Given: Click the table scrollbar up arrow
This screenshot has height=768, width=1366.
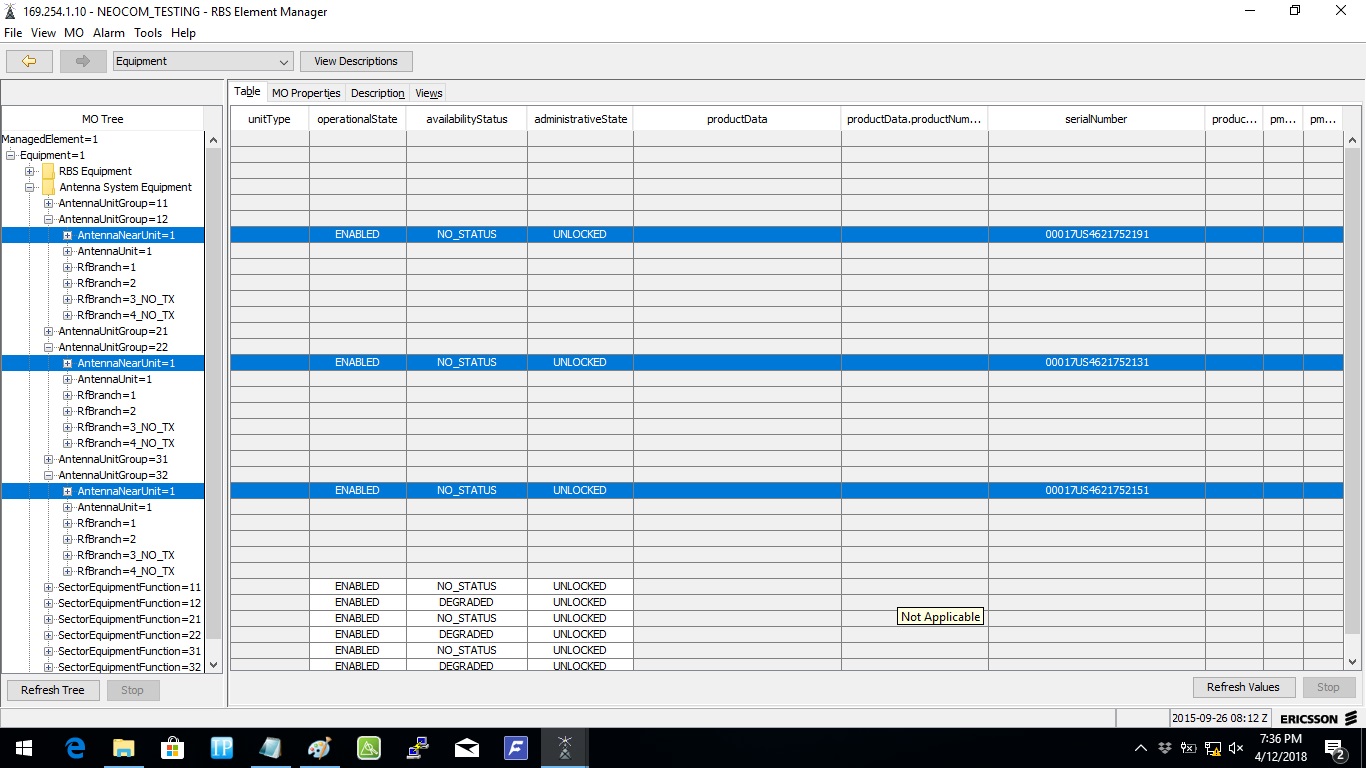Looking at the screenshot, I should pyautogui.click(x=1353, y=139).
